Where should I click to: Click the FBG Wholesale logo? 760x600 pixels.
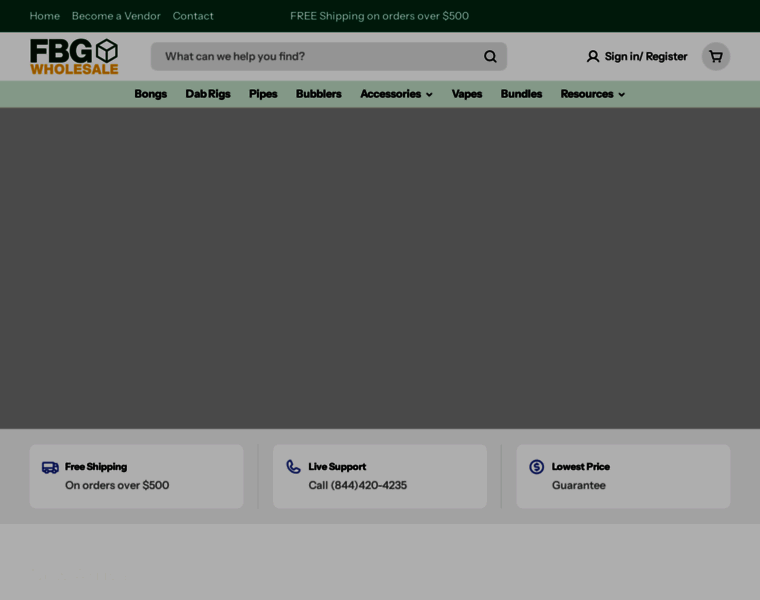pos(74,57)
